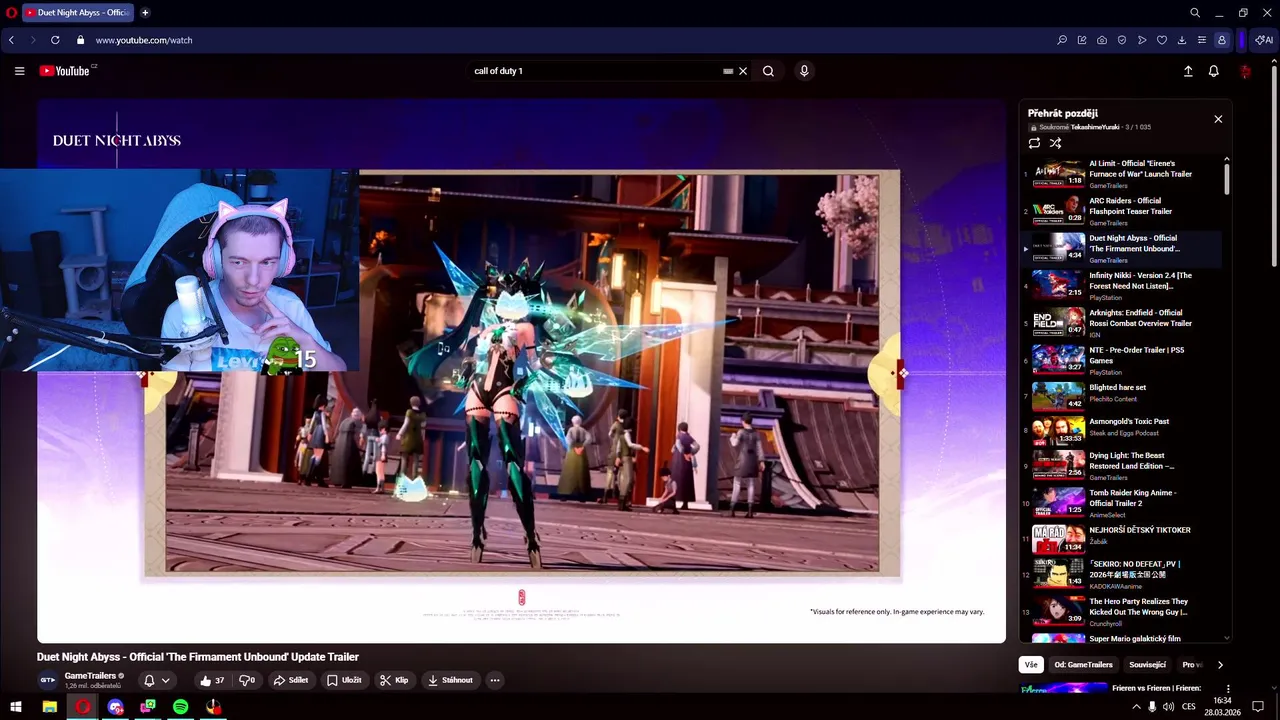Open system volume tray icon
This screenshot has width=1280, height=720.
click(x=1169, y=707)
